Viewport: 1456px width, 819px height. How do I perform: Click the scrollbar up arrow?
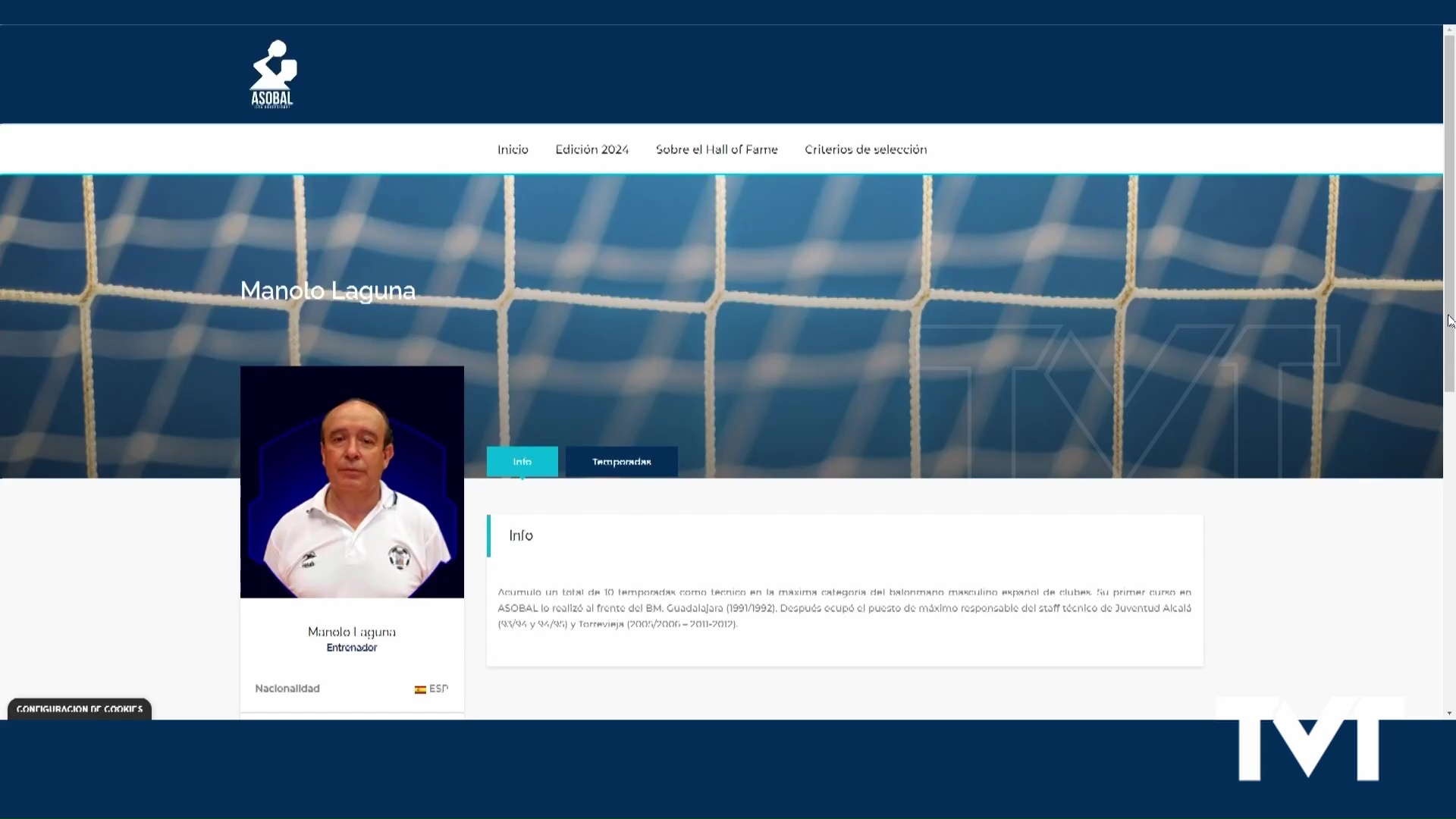1449,30
